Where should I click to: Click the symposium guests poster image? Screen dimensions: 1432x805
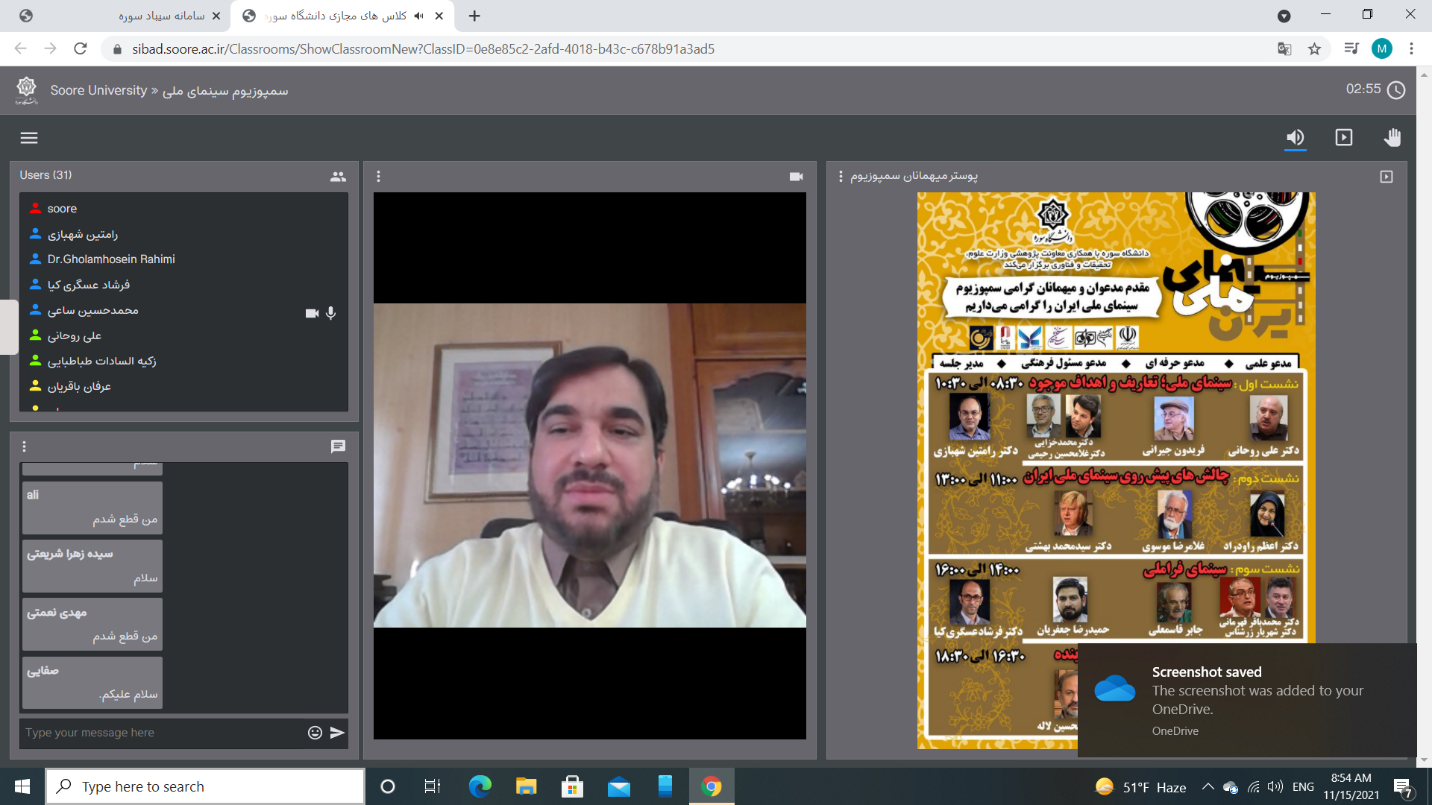[1116, 470]
